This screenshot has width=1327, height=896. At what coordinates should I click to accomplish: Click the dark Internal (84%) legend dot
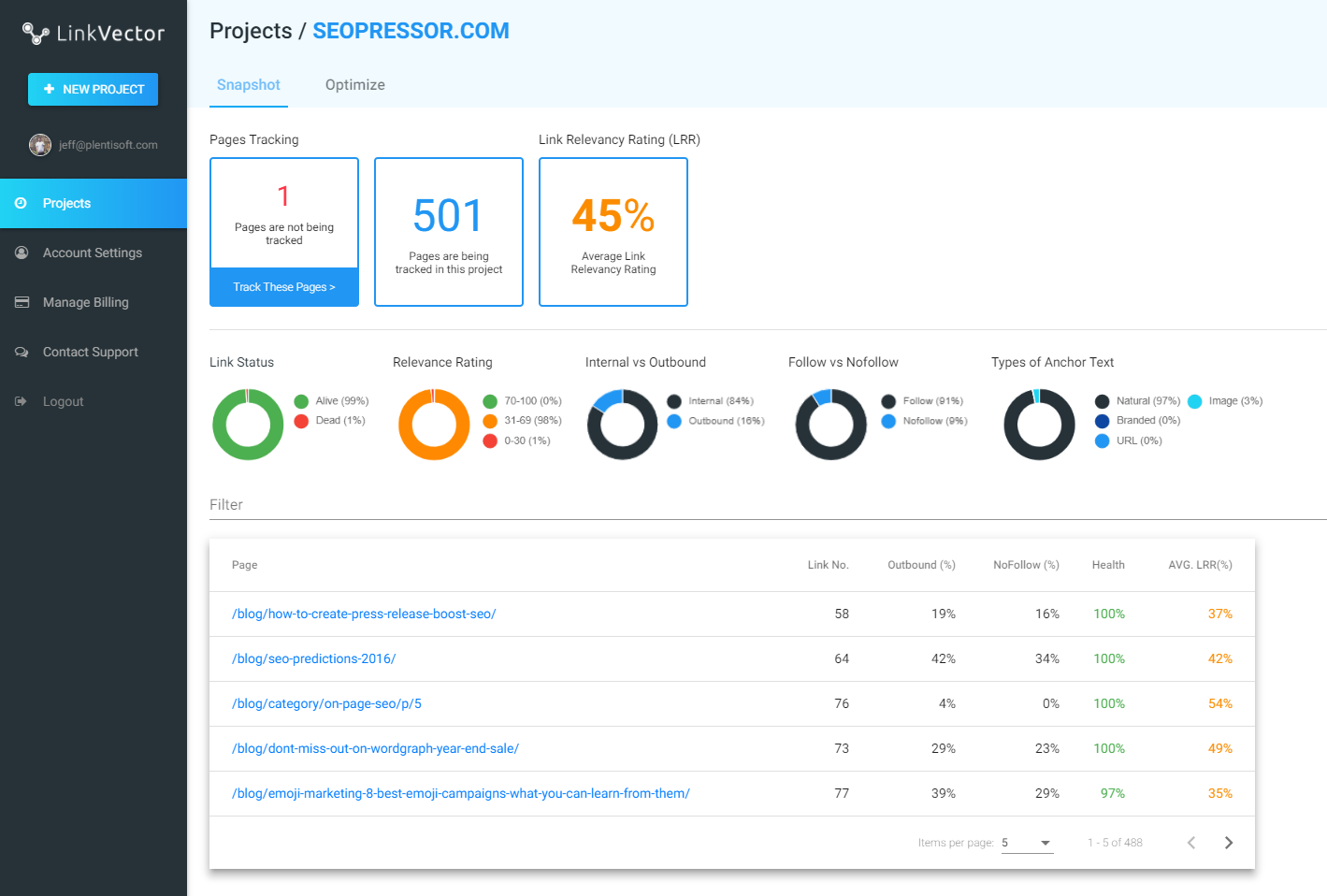coord(674,401)
